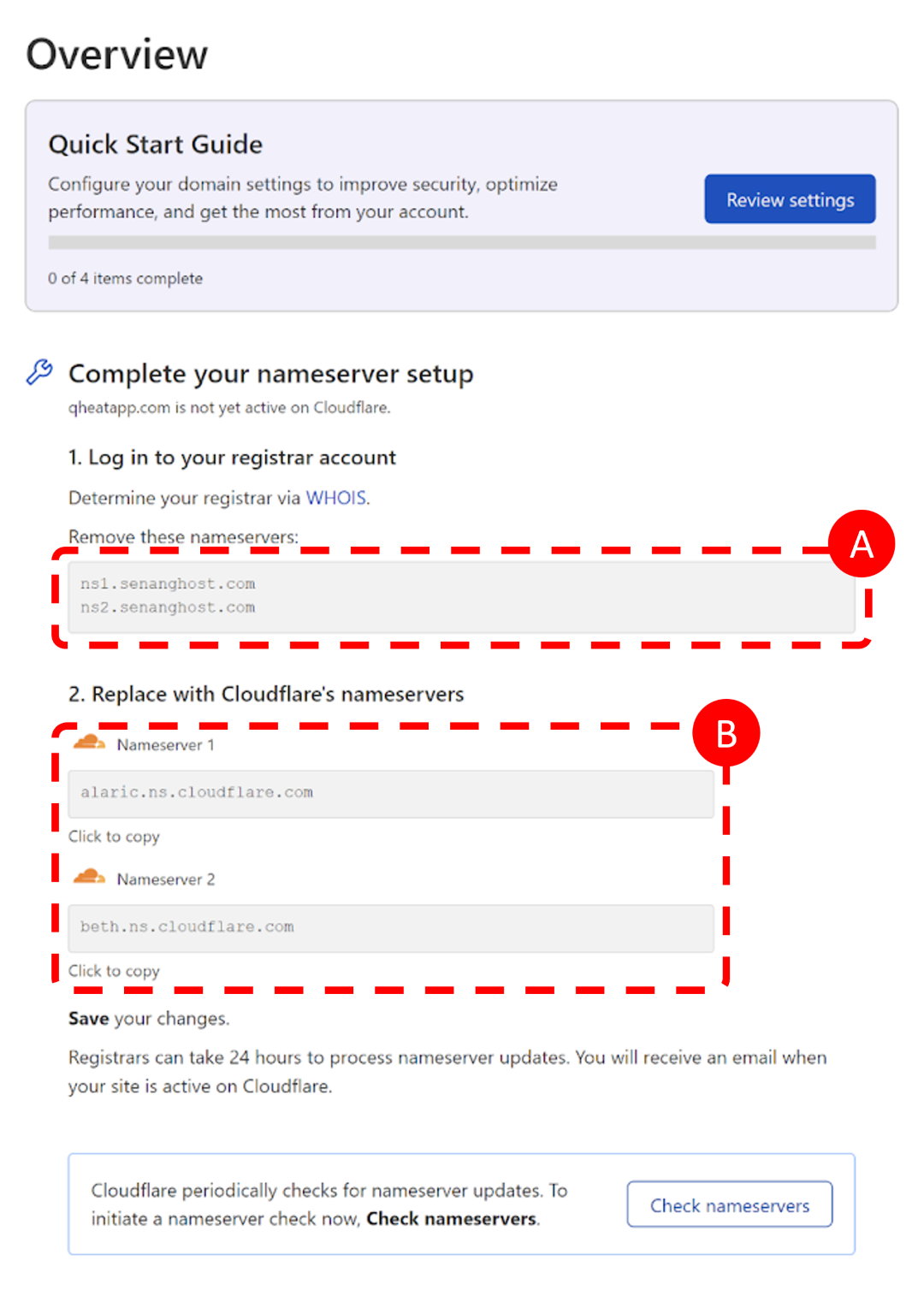Select the ns2.senanghost.com nameserver text
This screenshot has width=924, height=1290.
pos(168,607)
